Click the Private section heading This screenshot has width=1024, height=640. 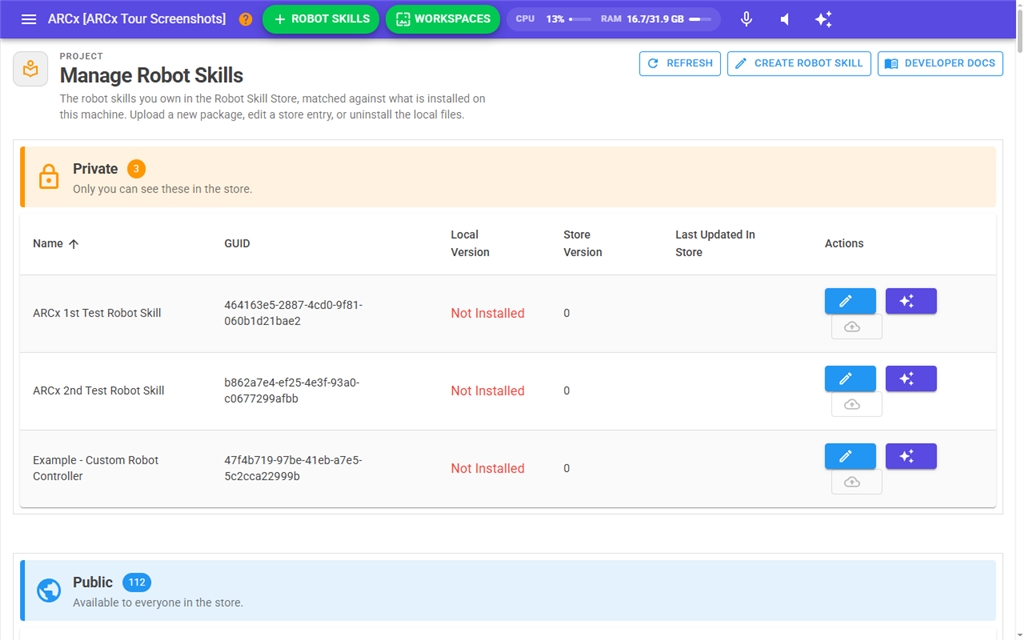pos(95,168)
